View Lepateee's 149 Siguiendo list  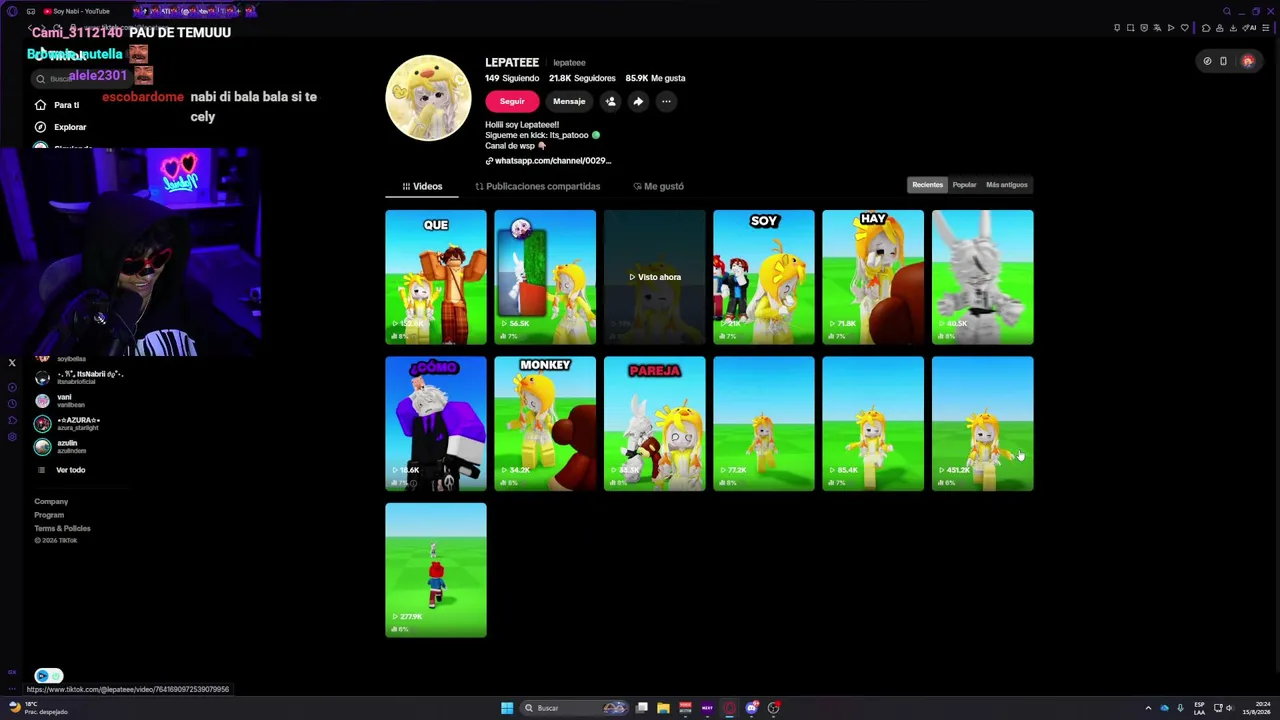(x=512, y=78)
